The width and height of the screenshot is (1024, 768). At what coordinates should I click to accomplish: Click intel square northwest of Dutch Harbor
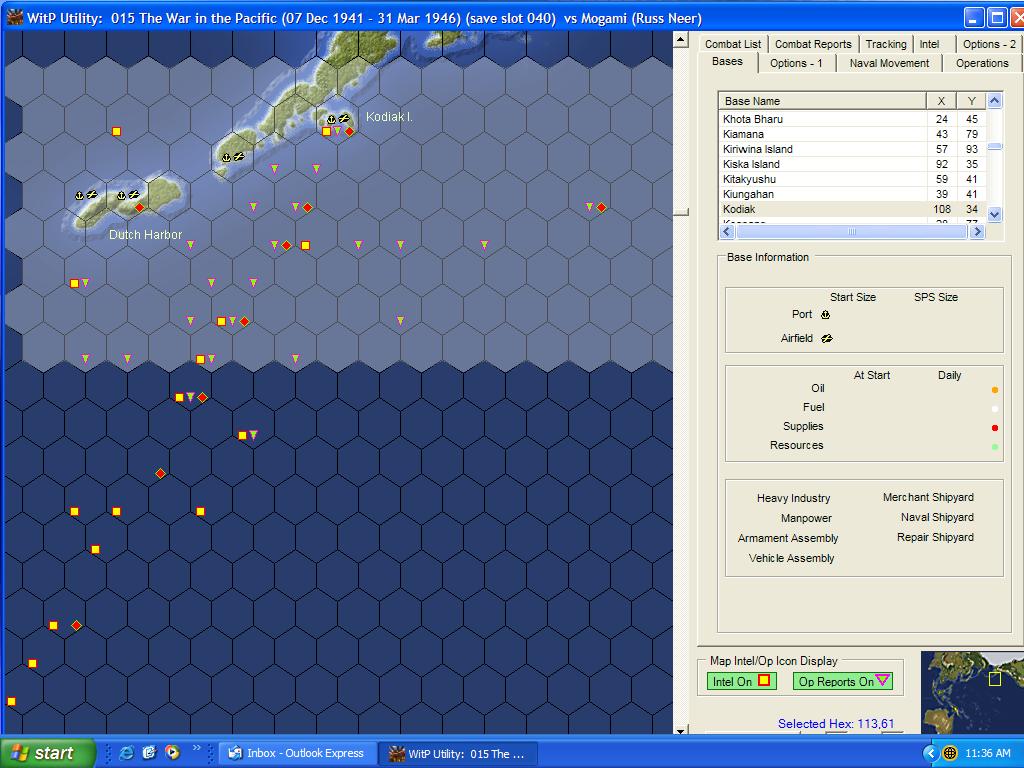coord(116,131)
